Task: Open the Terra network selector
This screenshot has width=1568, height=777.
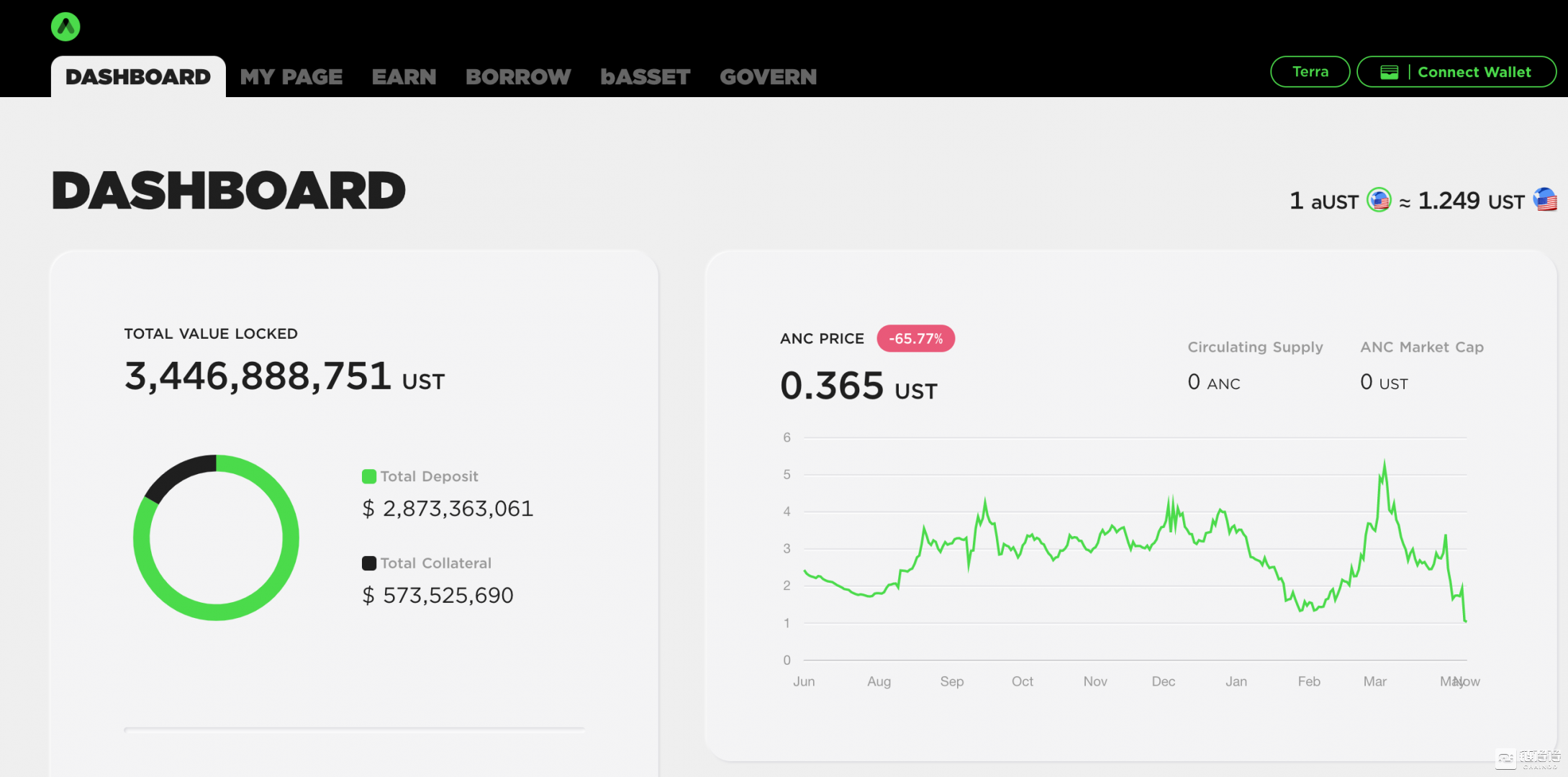Action: click(x=1310, y=72)
